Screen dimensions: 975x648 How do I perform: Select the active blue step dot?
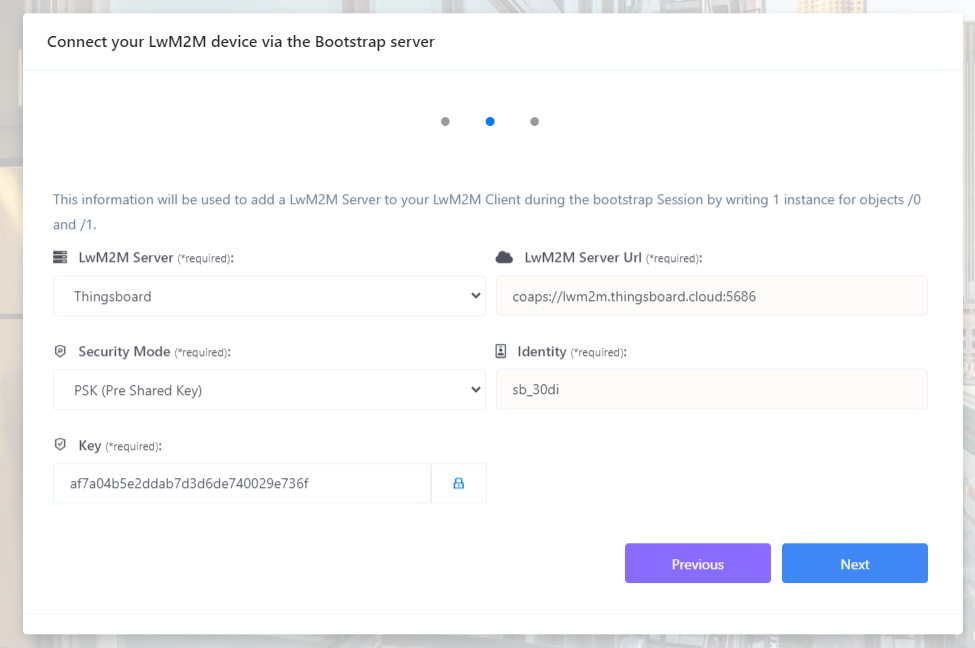click(490, 121)
